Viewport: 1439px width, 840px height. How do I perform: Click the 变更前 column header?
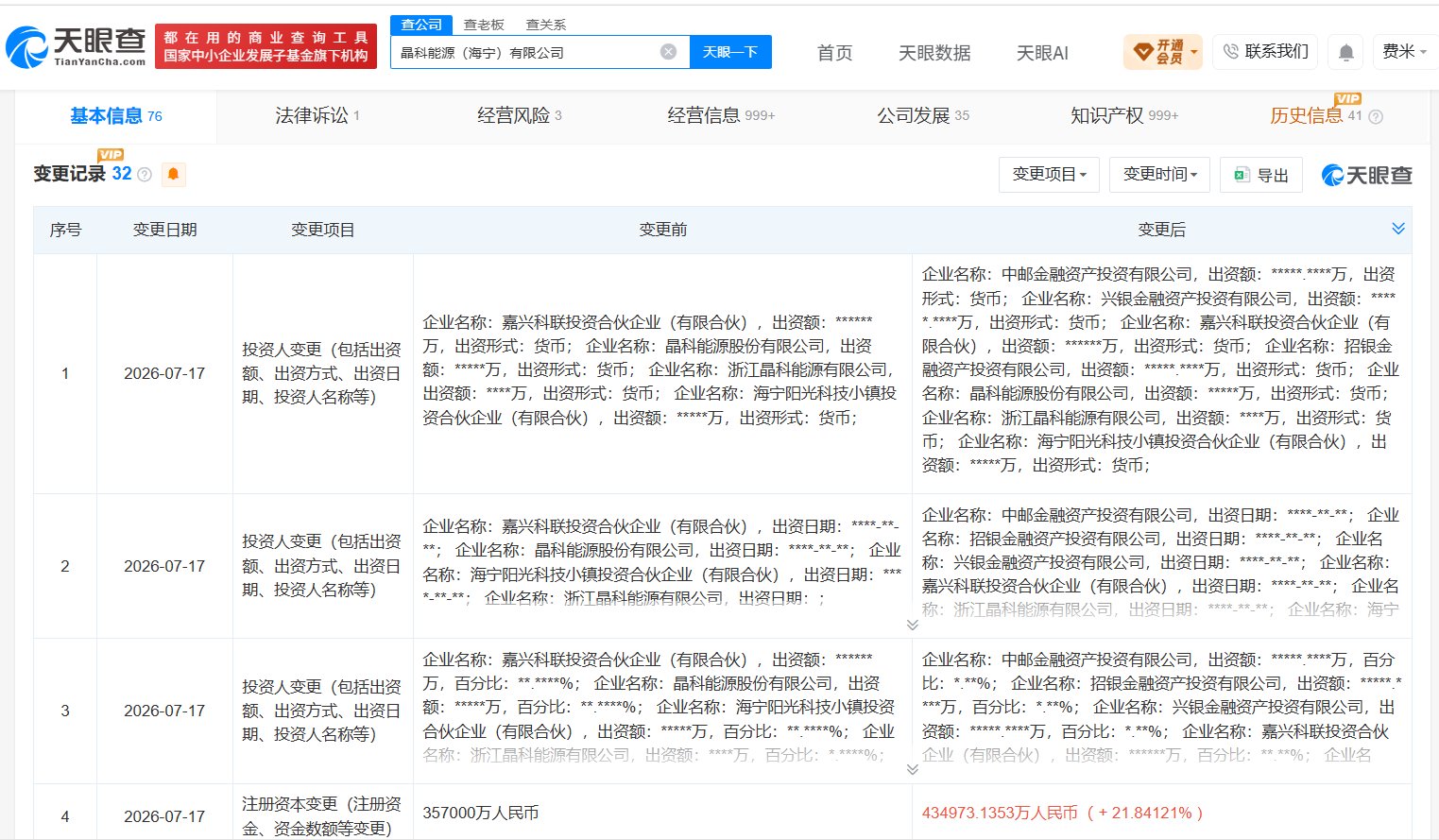pyautogui.click(x=662, y=230)
